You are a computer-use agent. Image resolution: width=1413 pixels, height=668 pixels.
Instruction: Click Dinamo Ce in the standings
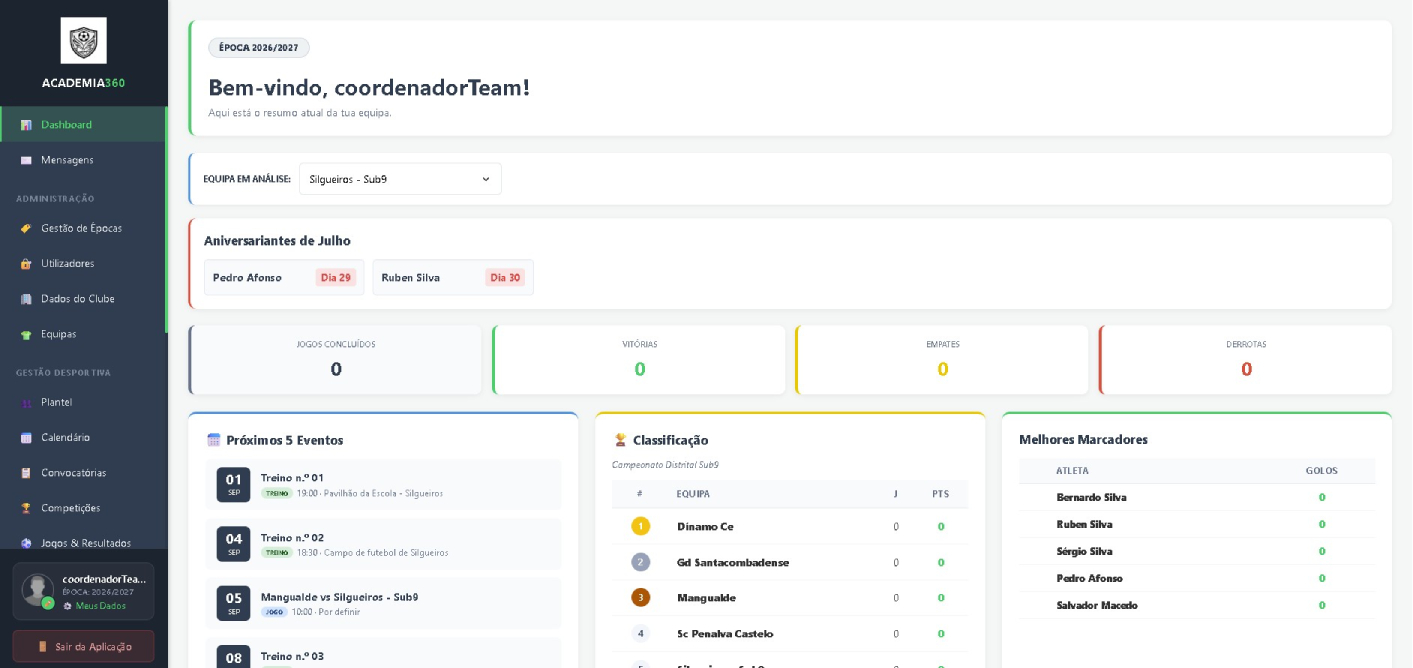[705, 526]
